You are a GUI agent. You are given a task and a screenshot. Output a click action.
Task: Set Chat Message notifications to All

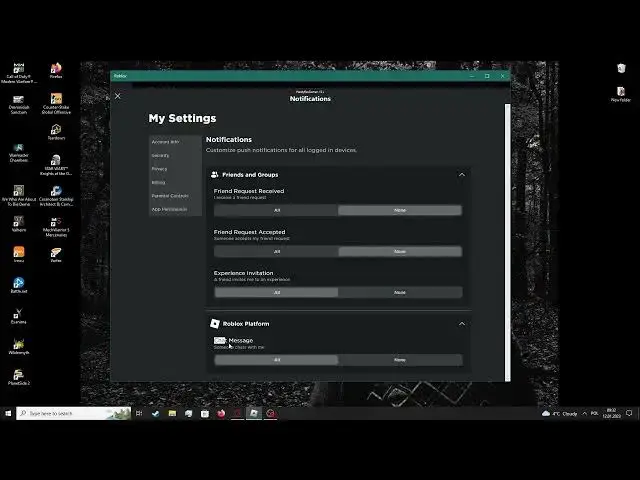click(276, 360)
